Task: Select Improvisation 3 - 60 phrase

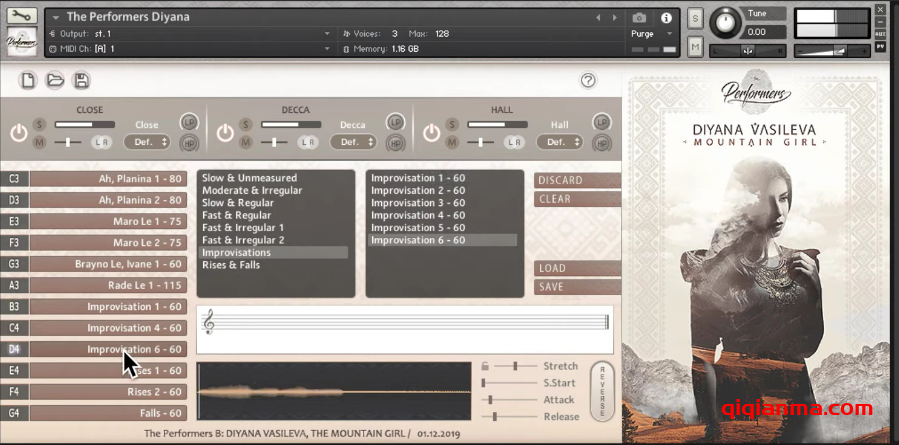Action: (x=418, y=203)
